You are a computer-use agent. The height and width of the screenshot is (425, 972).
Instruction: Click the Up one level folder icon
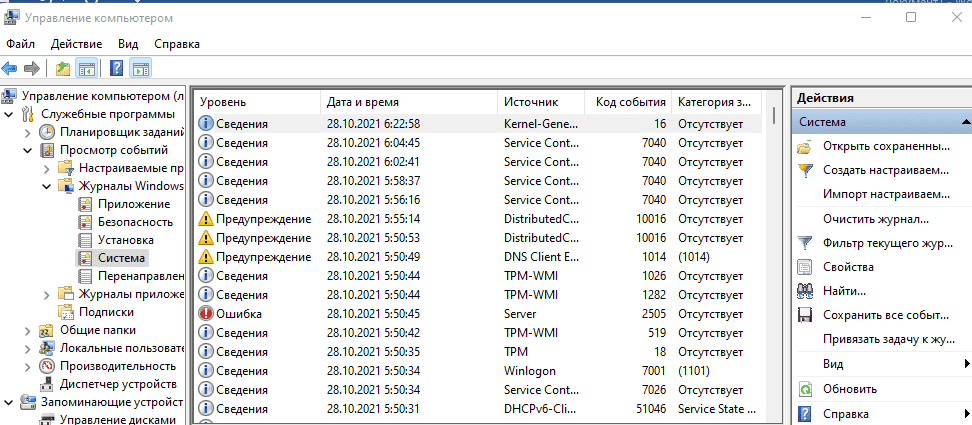pos(63,69)
